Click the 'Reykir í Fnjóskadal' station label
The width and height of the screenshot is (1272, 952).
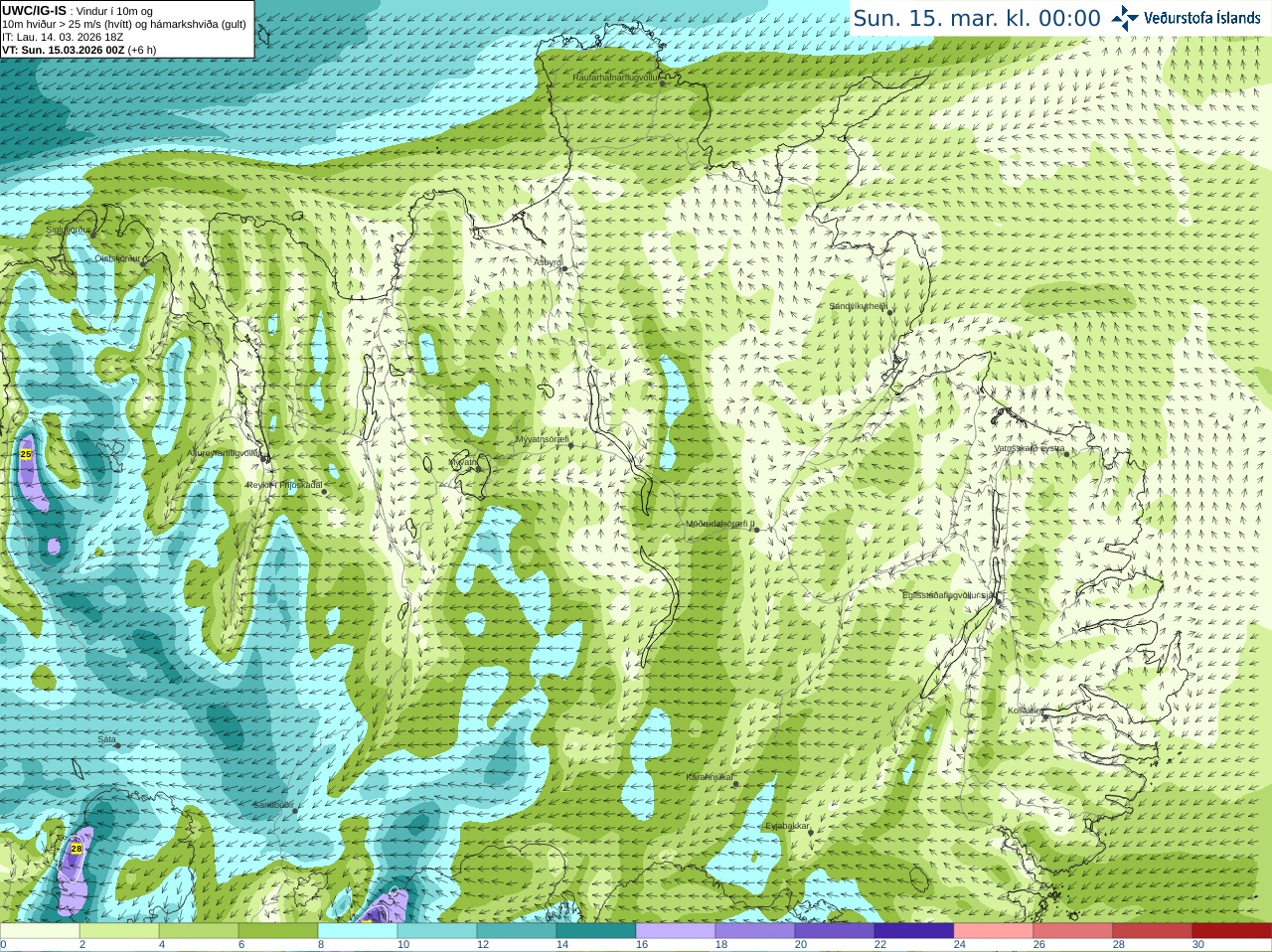click(x=284, y=485)
